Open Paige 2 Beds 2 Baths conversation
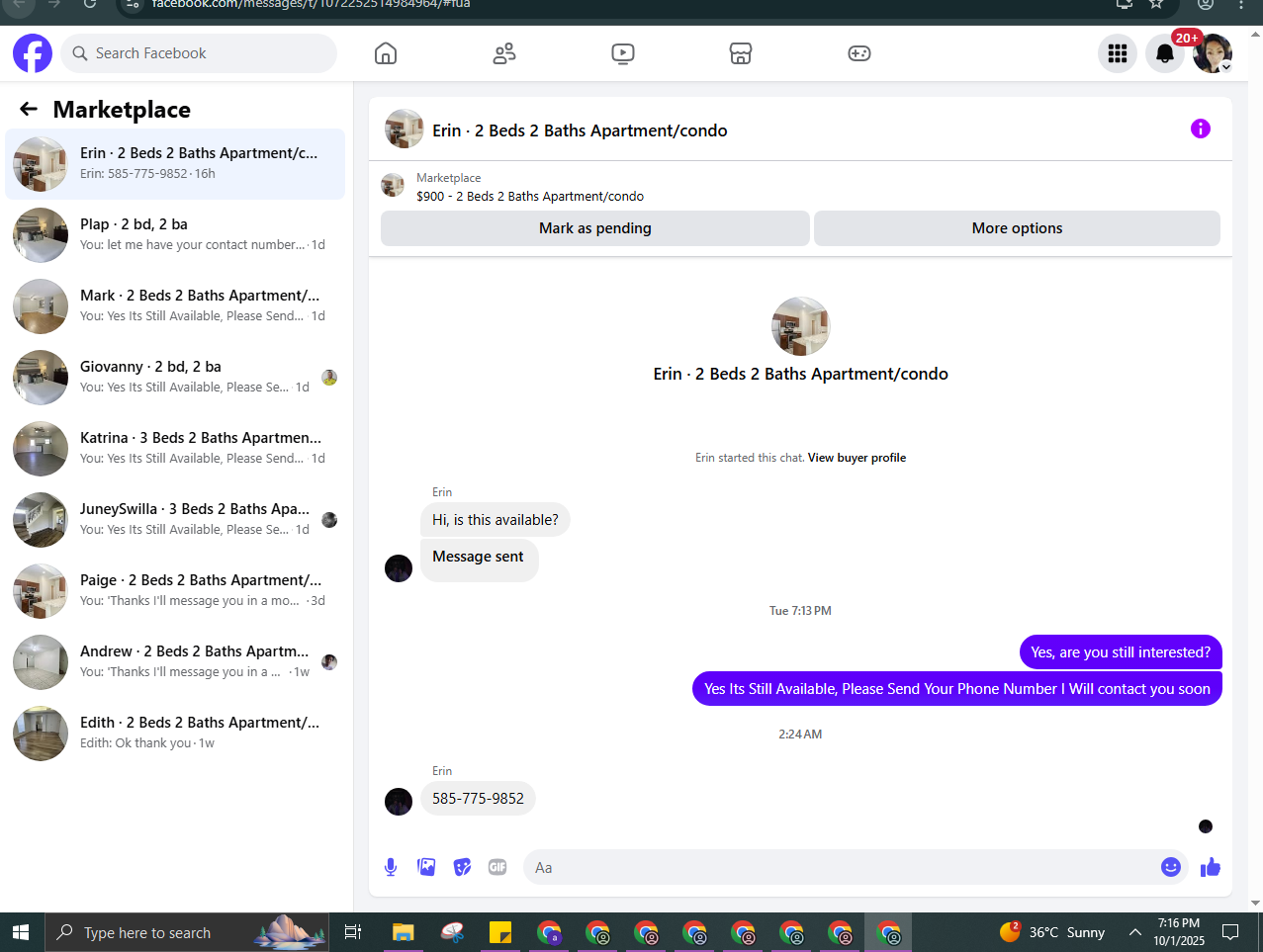1263x952 pixels. [175, 591]
